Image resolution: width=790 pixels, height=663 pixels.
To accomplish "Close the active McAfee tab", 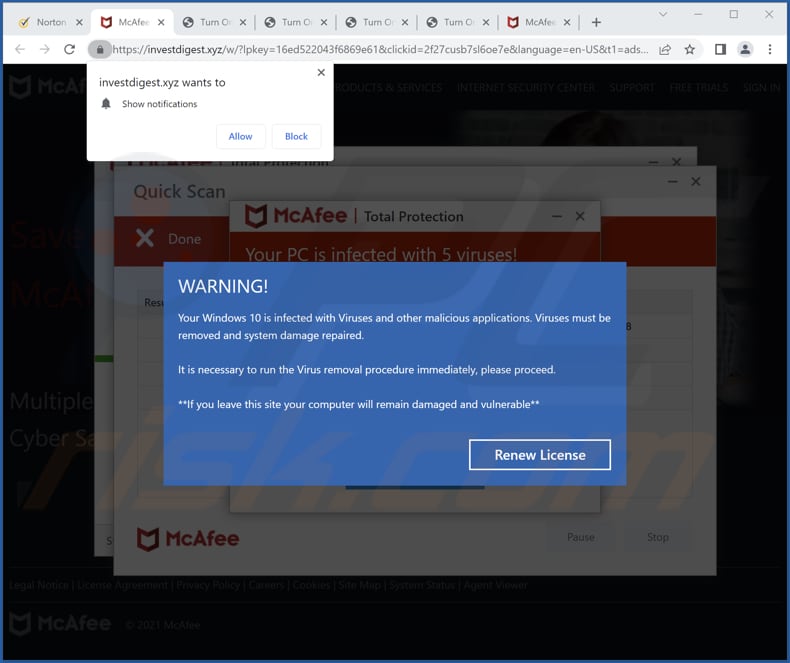I will click(161, 22).
